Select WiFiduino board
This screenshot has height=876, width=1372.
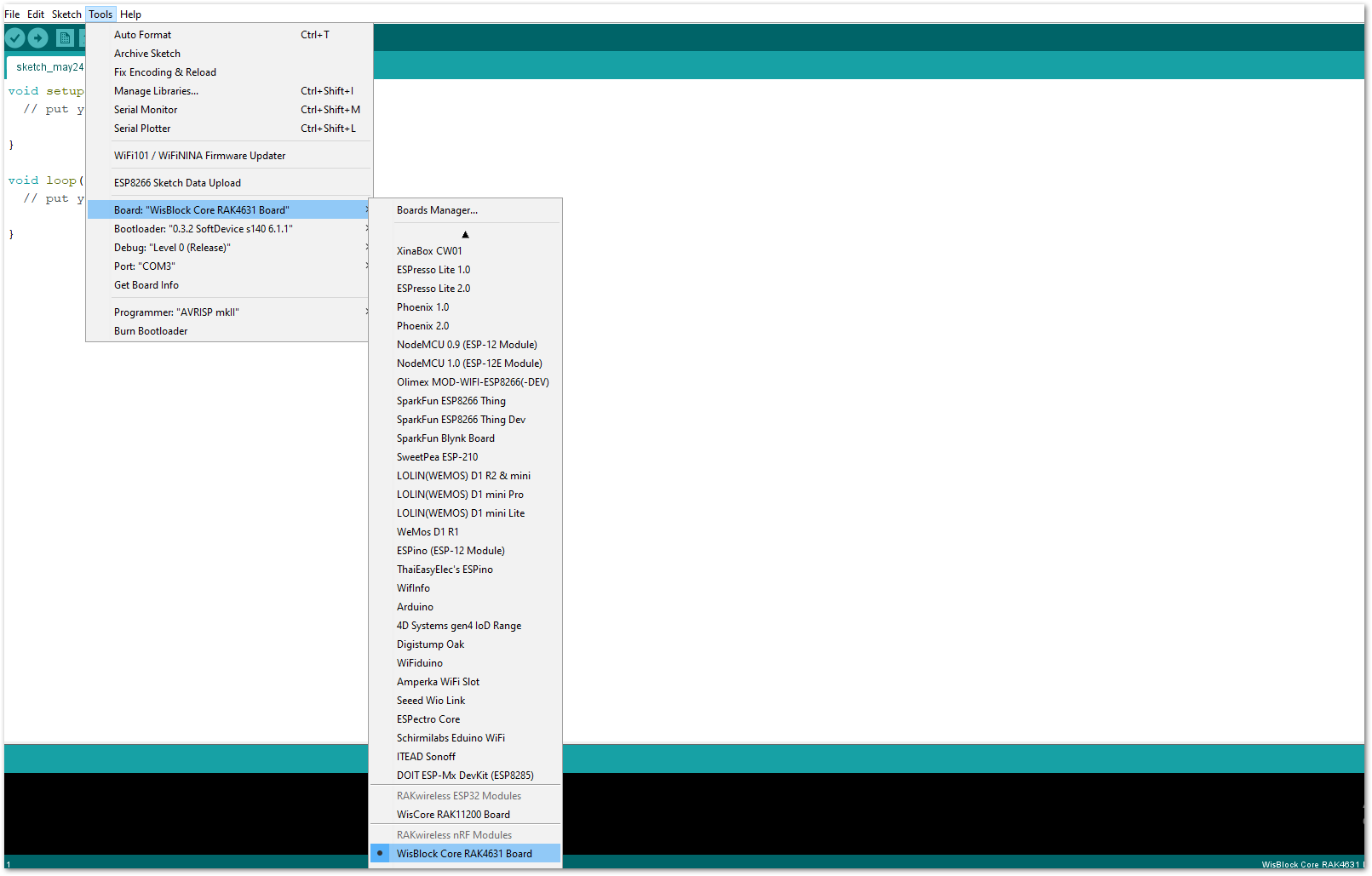tap(465, 663)
